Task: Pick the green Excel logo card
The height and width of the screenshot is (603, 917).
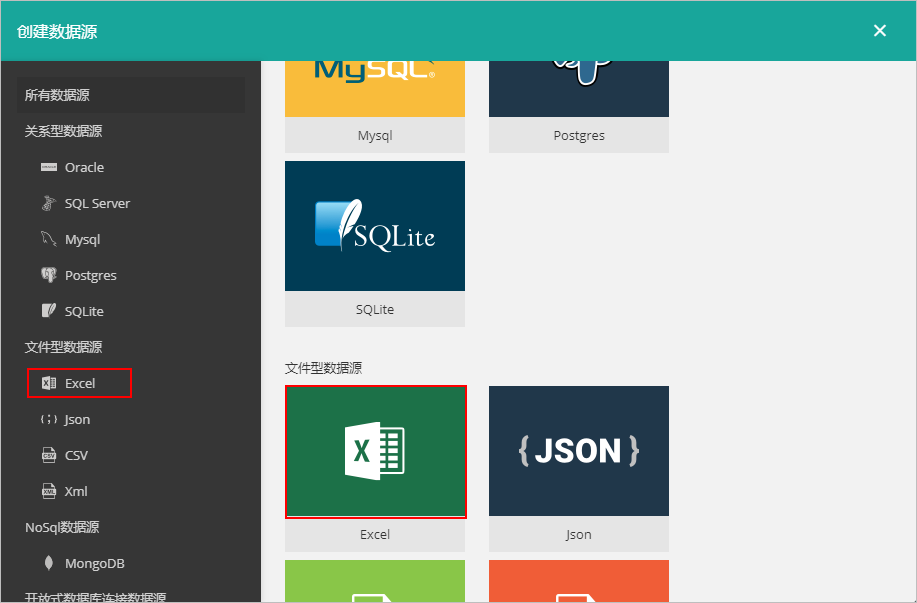Action: click(375, 451)
